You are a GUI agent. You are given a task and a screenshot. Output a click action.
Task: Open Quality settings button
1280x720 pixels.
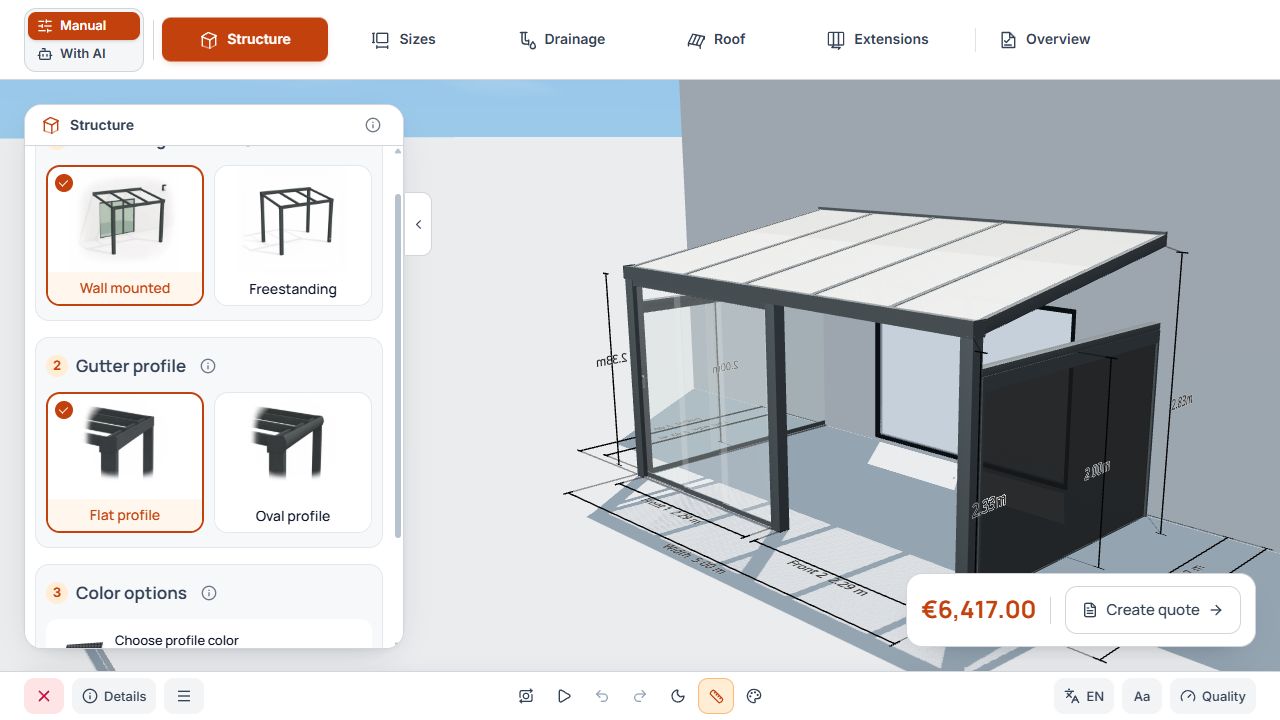(x=1212, y=696)
